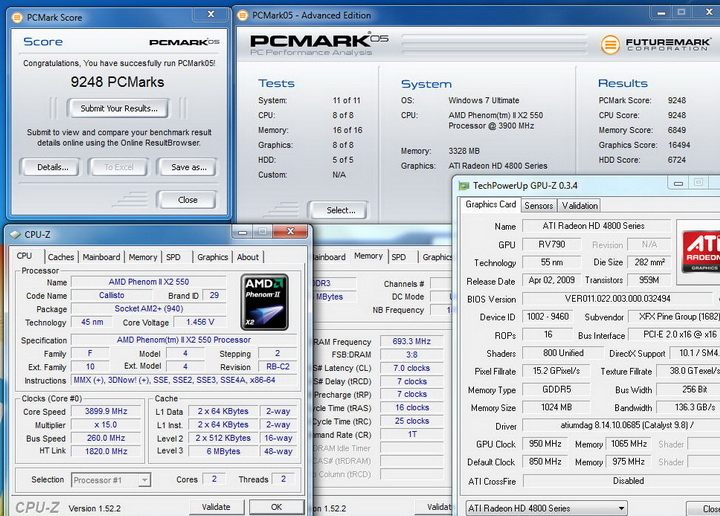720x516 pixels.
Task: Click OK in the CPU-Z window
Action: tap(276, 507)
